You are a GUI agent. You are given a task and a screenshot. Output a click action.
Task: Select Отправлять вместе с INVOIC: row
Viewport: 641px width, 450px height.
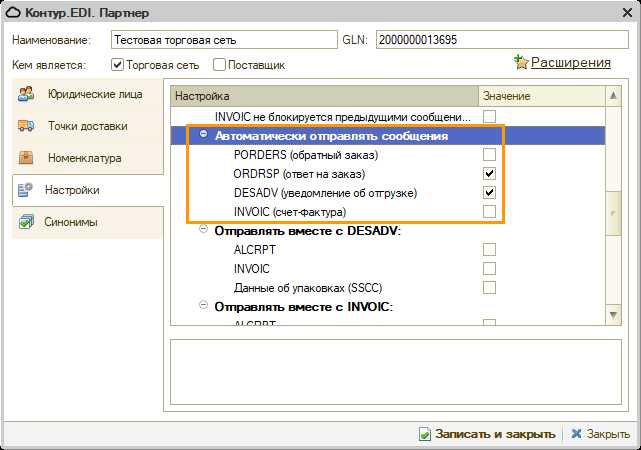point(388,307)
